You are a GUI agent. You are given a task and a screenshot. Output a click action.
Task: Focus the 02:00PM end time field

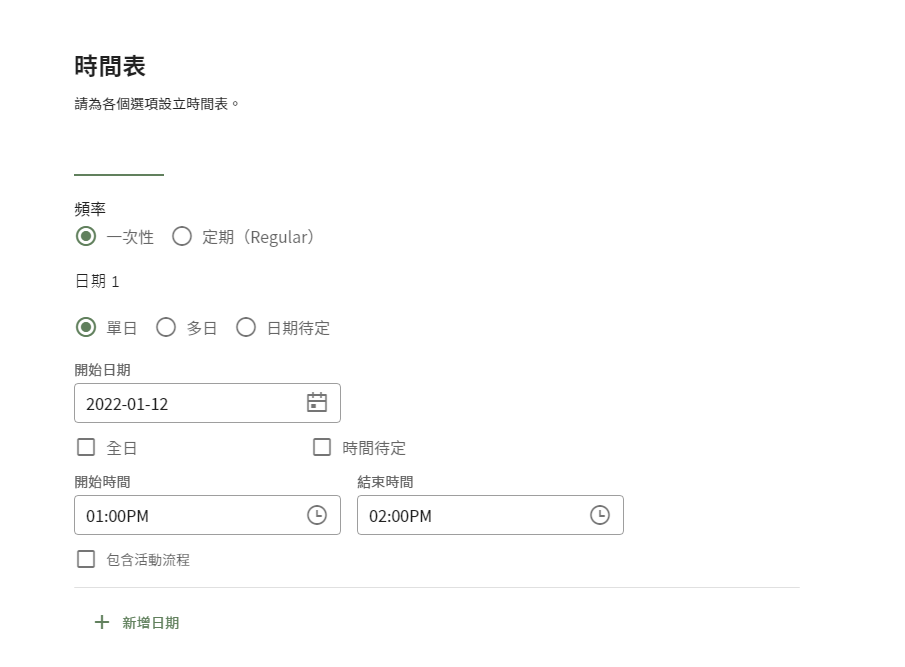(490, 515)
